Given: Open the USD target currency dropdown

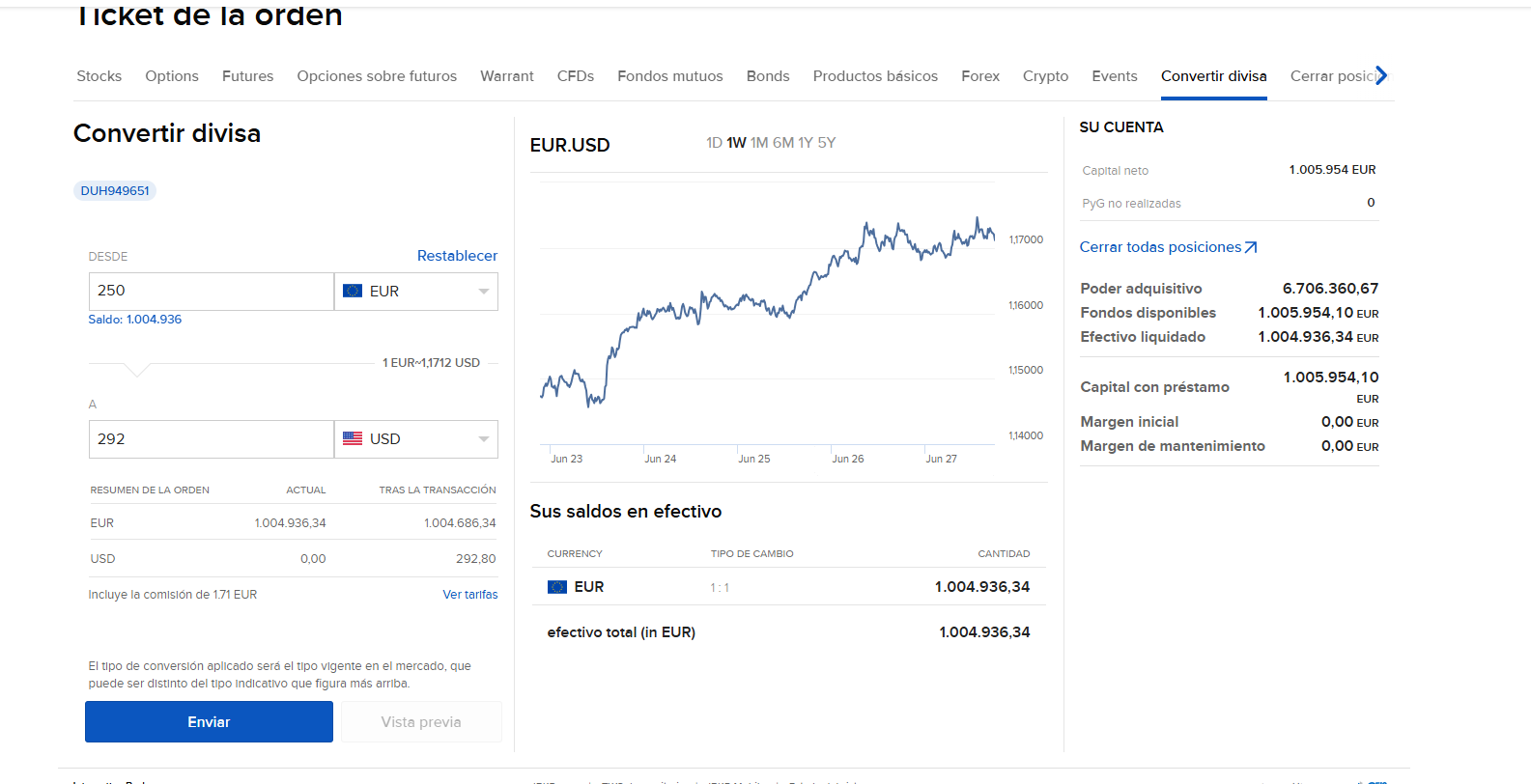Looking at the screenshot, I should pyautogui.click(x=416, y=439).
